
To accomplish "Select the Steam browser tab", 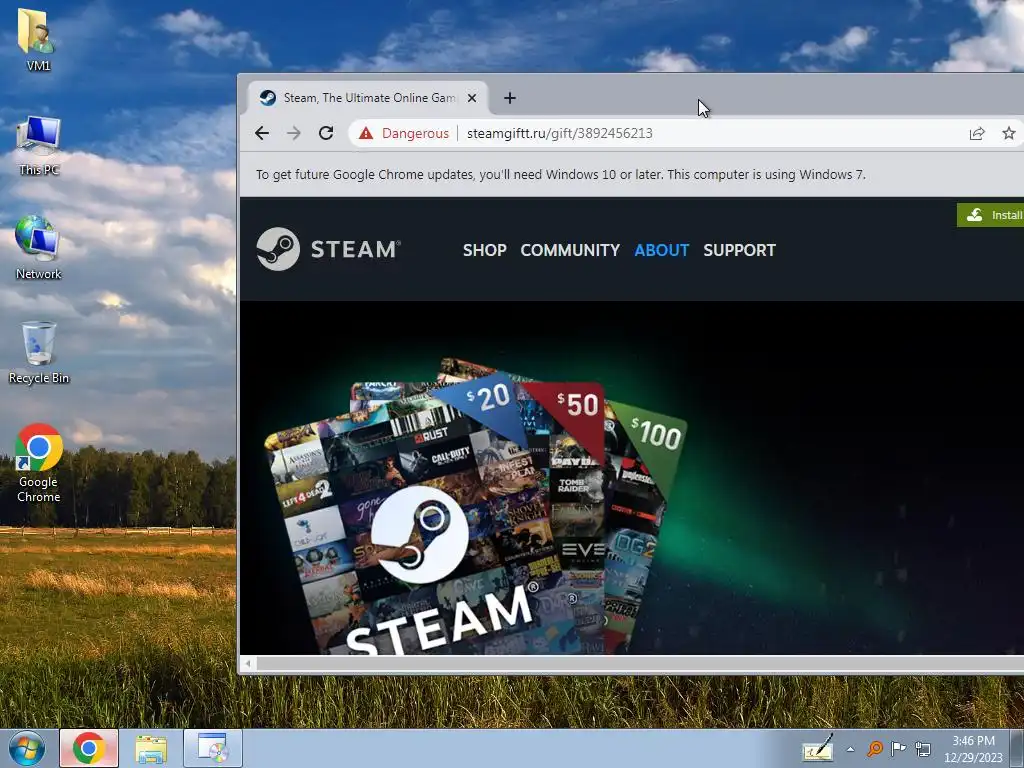I will tap(368, 98).
